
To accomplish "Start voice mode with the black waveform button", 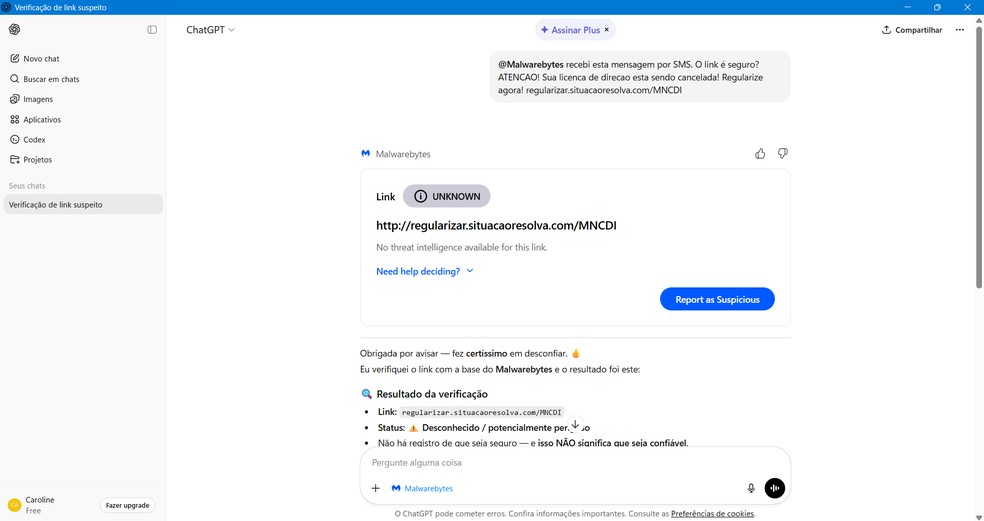I will 774,488.
